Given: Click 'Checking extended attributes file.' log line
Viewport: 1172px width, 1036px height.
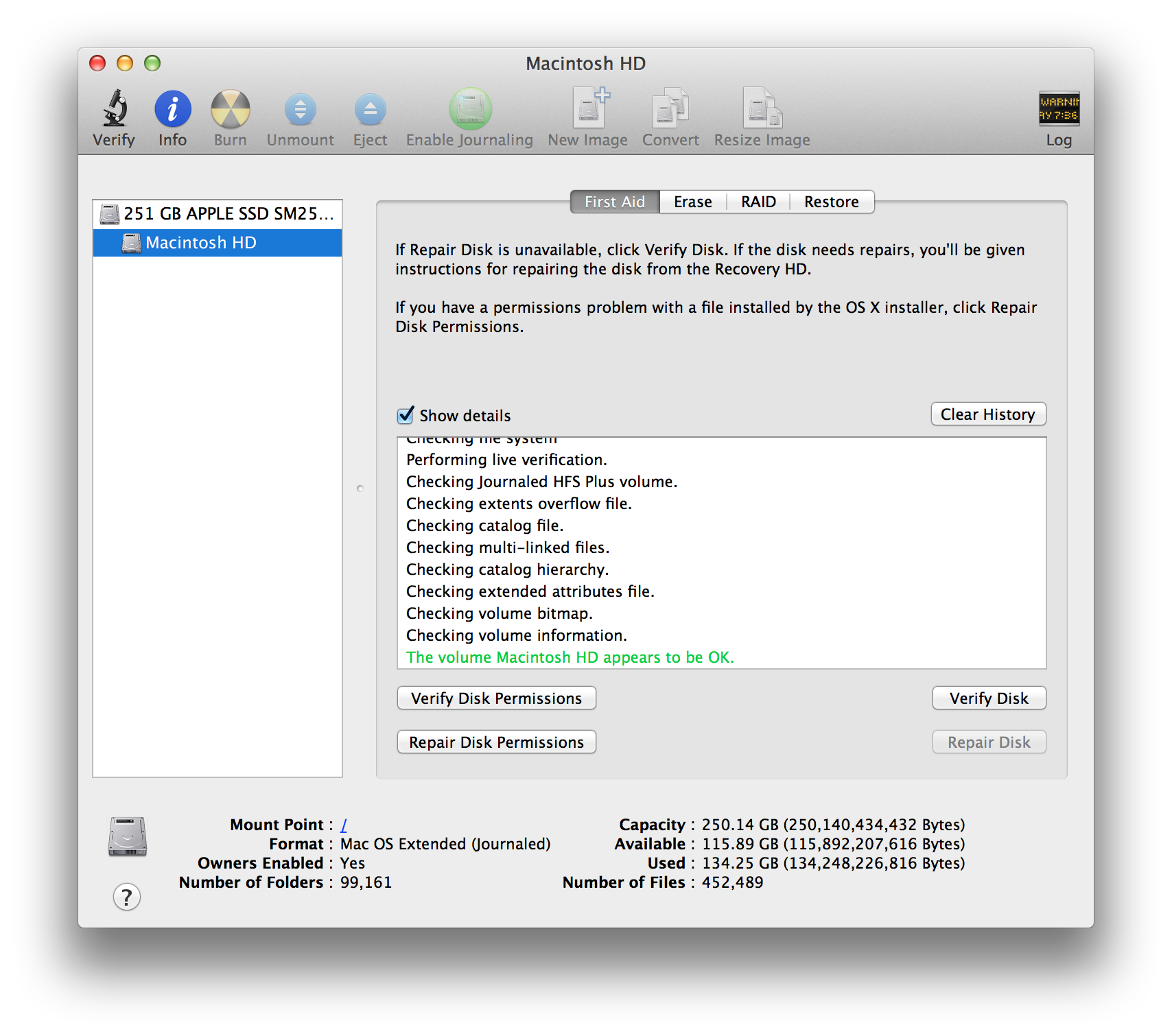Looking at the screenshot, I should [x=530, y=591].
